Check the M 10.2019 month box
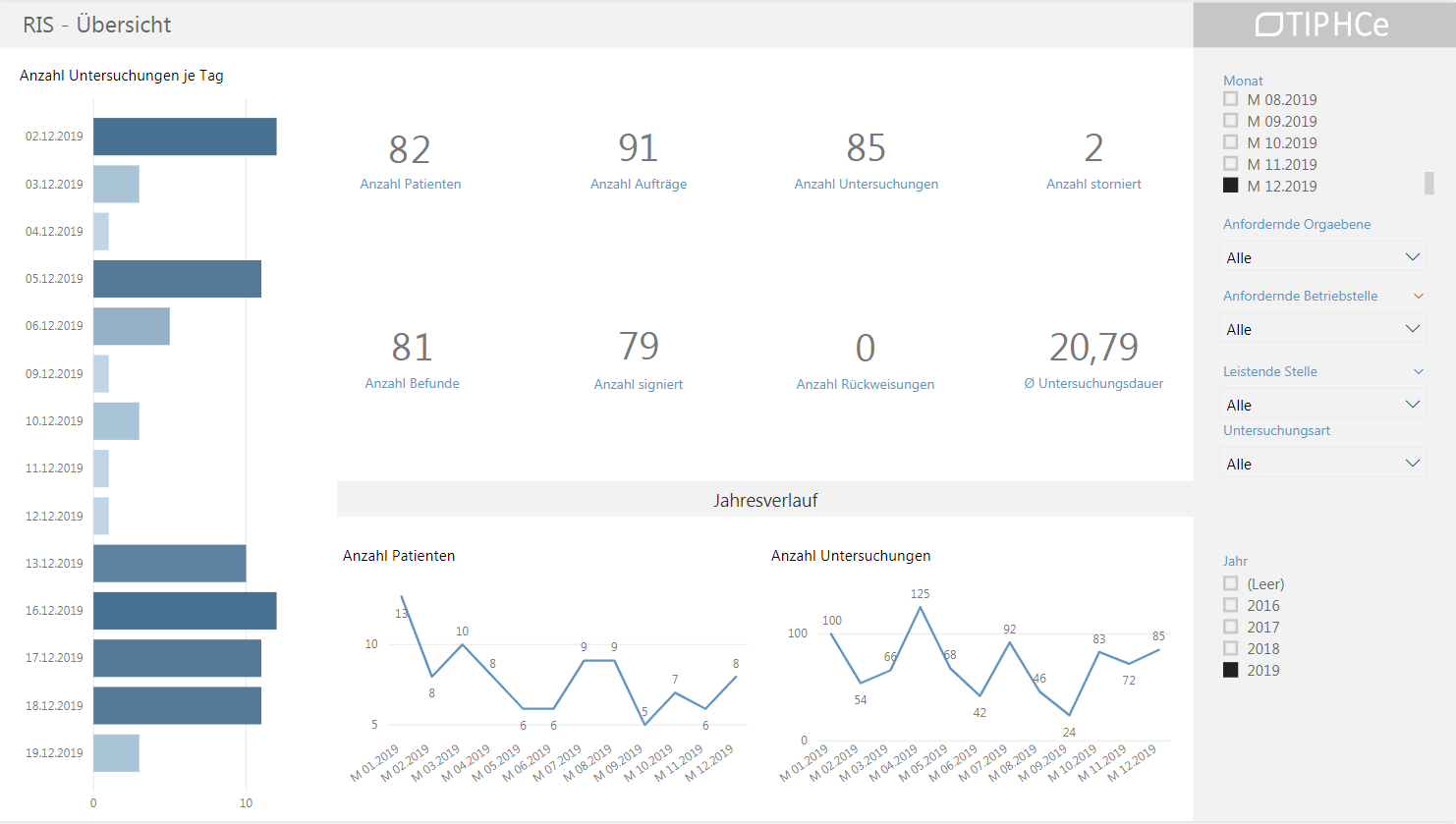This screenshot has height=824, width=1456. (x=1230, y=141)
